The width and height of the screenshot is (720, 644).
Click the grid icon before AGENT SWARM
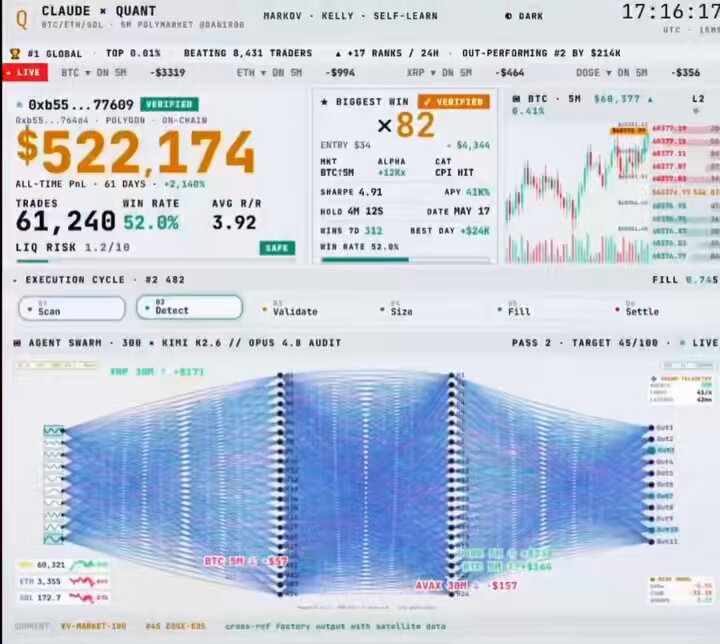pyautogui.click(x=17, y=343)
